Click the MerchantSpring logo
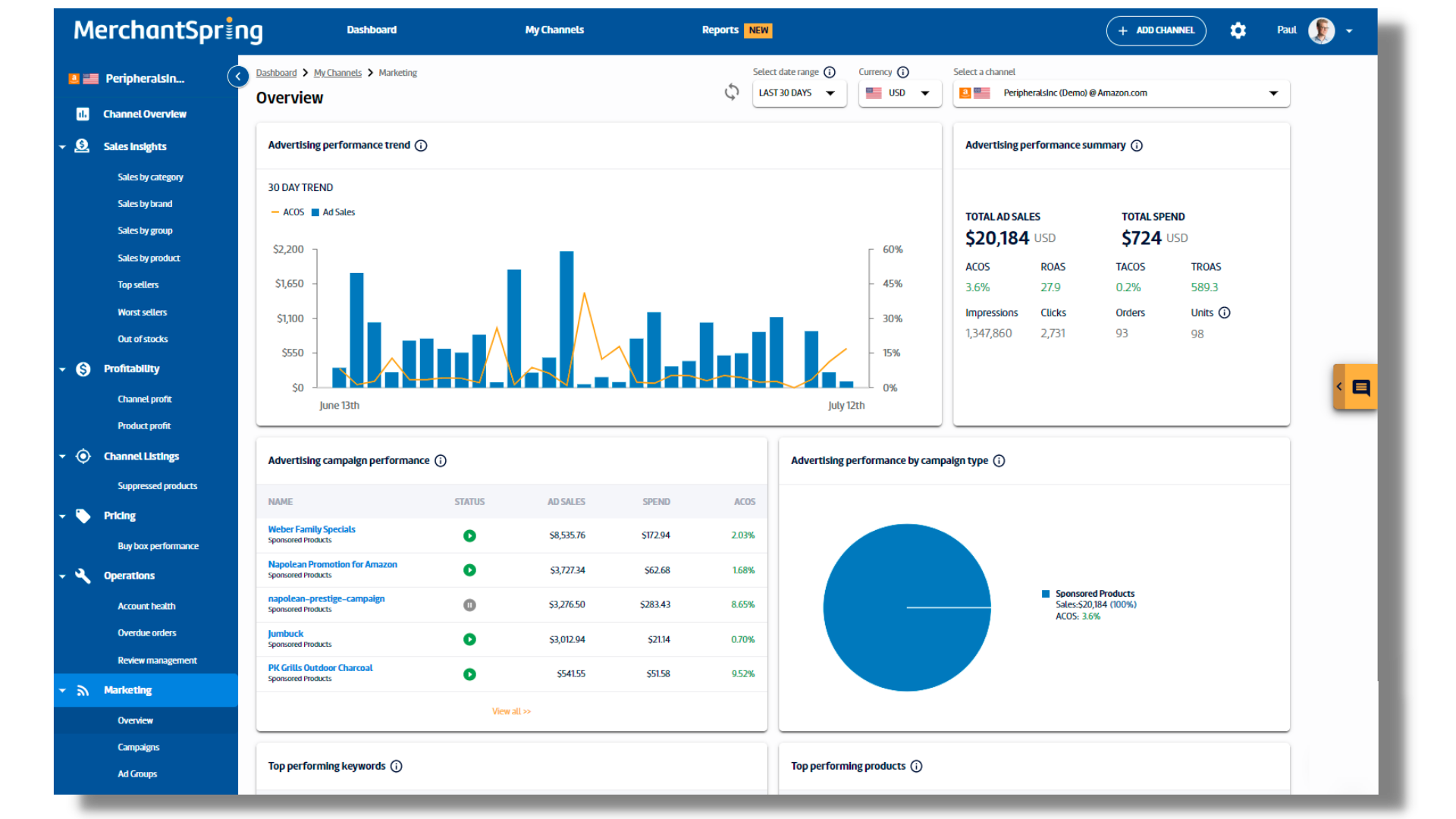This screenshot has width=1456, height=819. [x=168, y=30]
